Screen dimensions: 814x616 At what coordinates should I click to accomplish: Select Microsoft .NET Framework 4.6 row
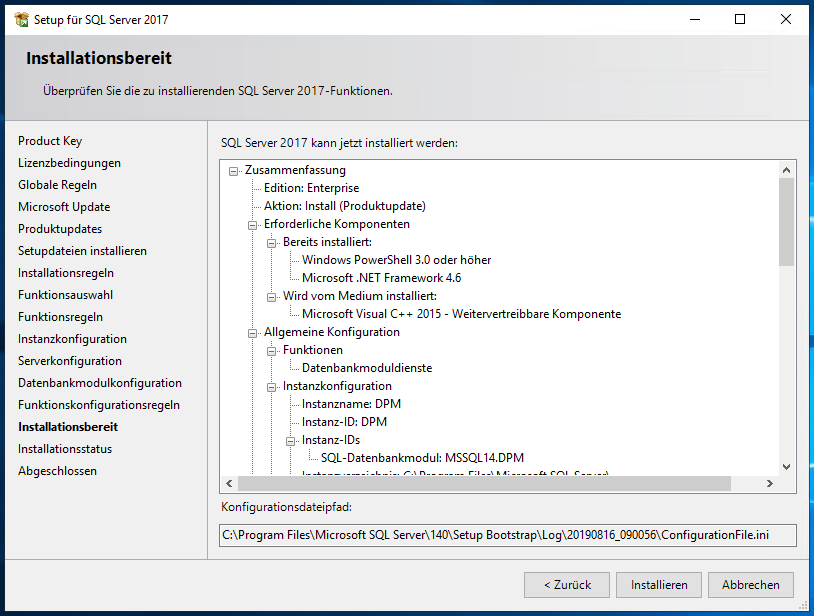[x=382, y=278]
